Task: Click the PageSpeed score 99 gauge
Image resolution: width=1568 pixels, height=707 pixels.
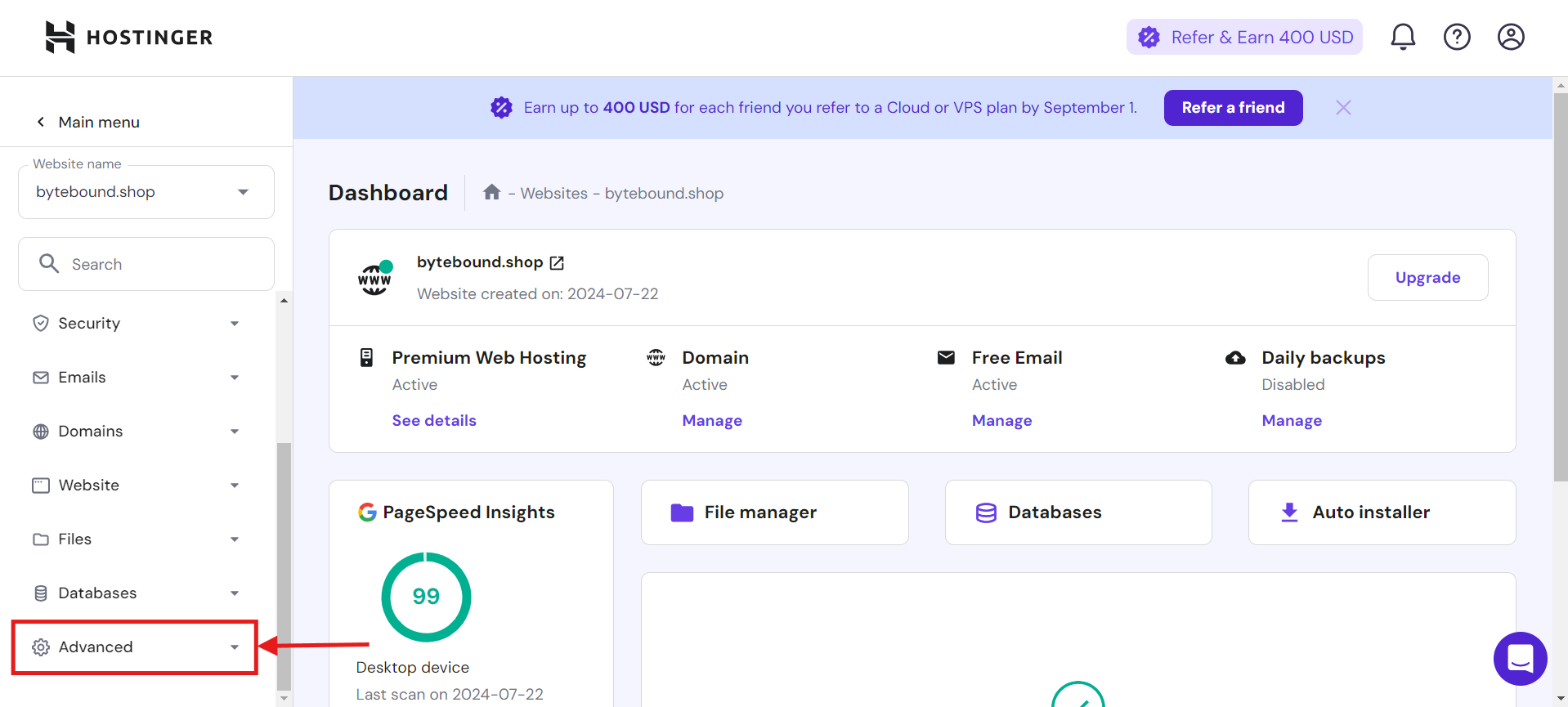Action: (x=426, y=597)
